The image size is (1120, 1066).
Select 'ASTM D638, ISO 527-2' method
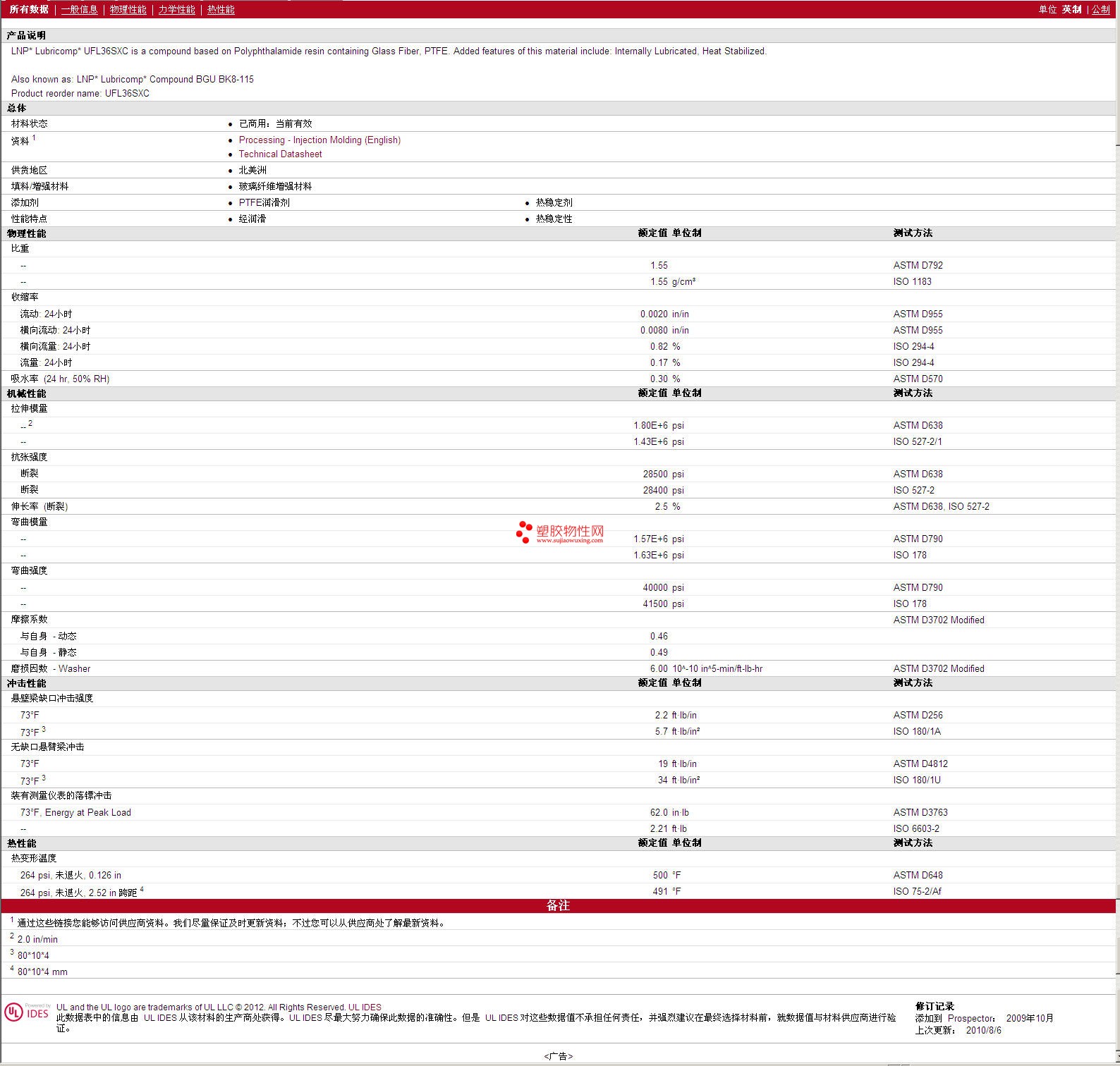(x=941, y=506)
